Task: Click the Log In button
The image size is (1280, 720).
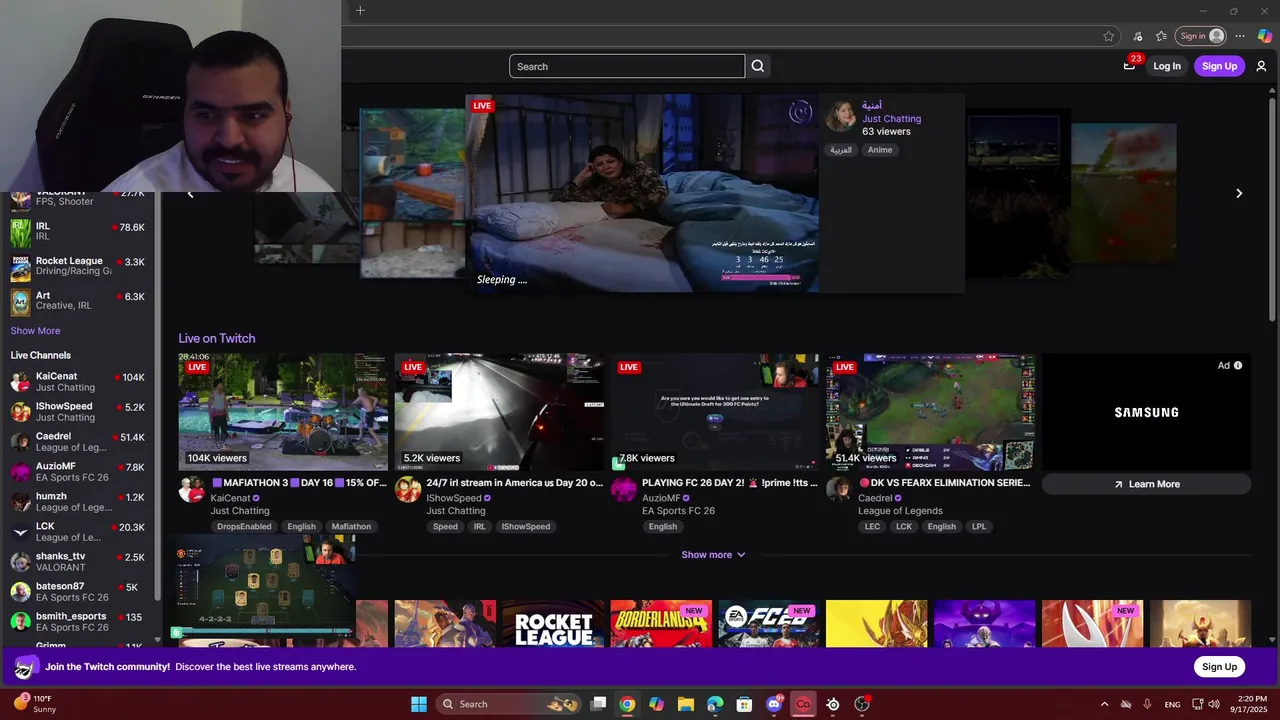Action: click(1167, 66)
